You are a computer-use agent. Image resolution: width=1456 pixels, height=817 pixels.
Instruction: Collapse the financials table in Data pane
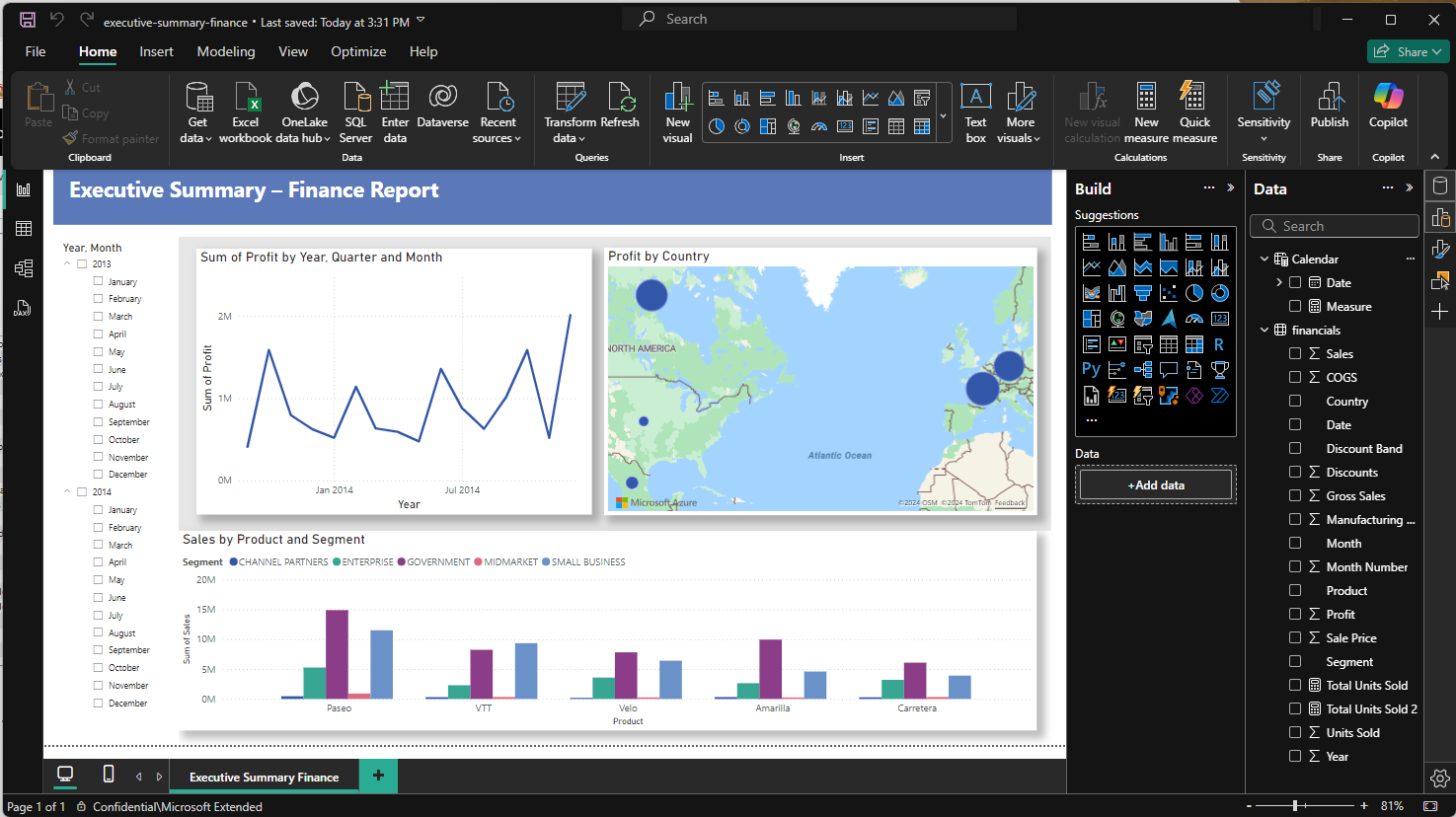click(x=1264, y=330)
